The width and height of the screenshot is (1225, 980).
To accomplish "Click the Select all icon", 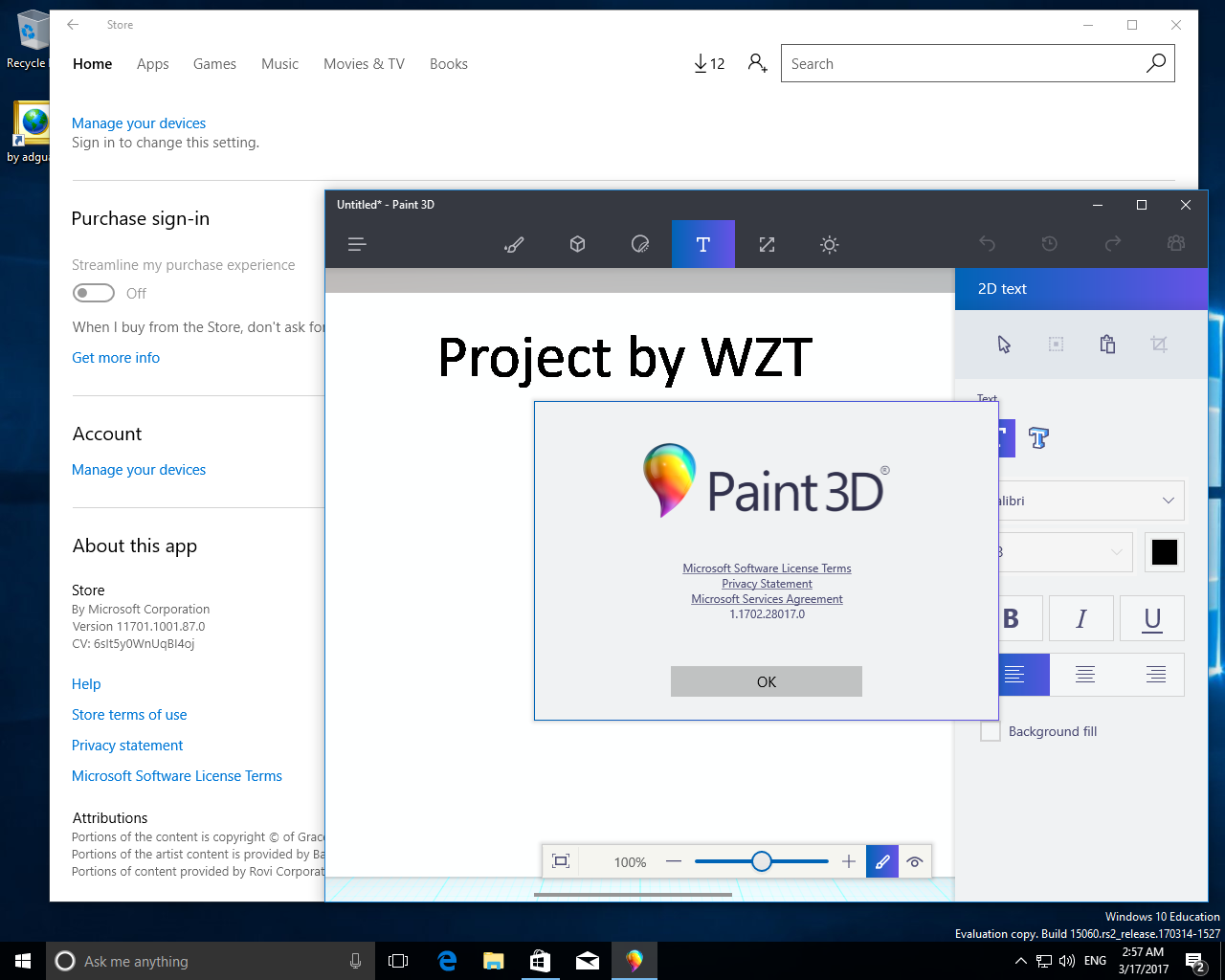I will pyautogui.click(x=1056, y=345).
